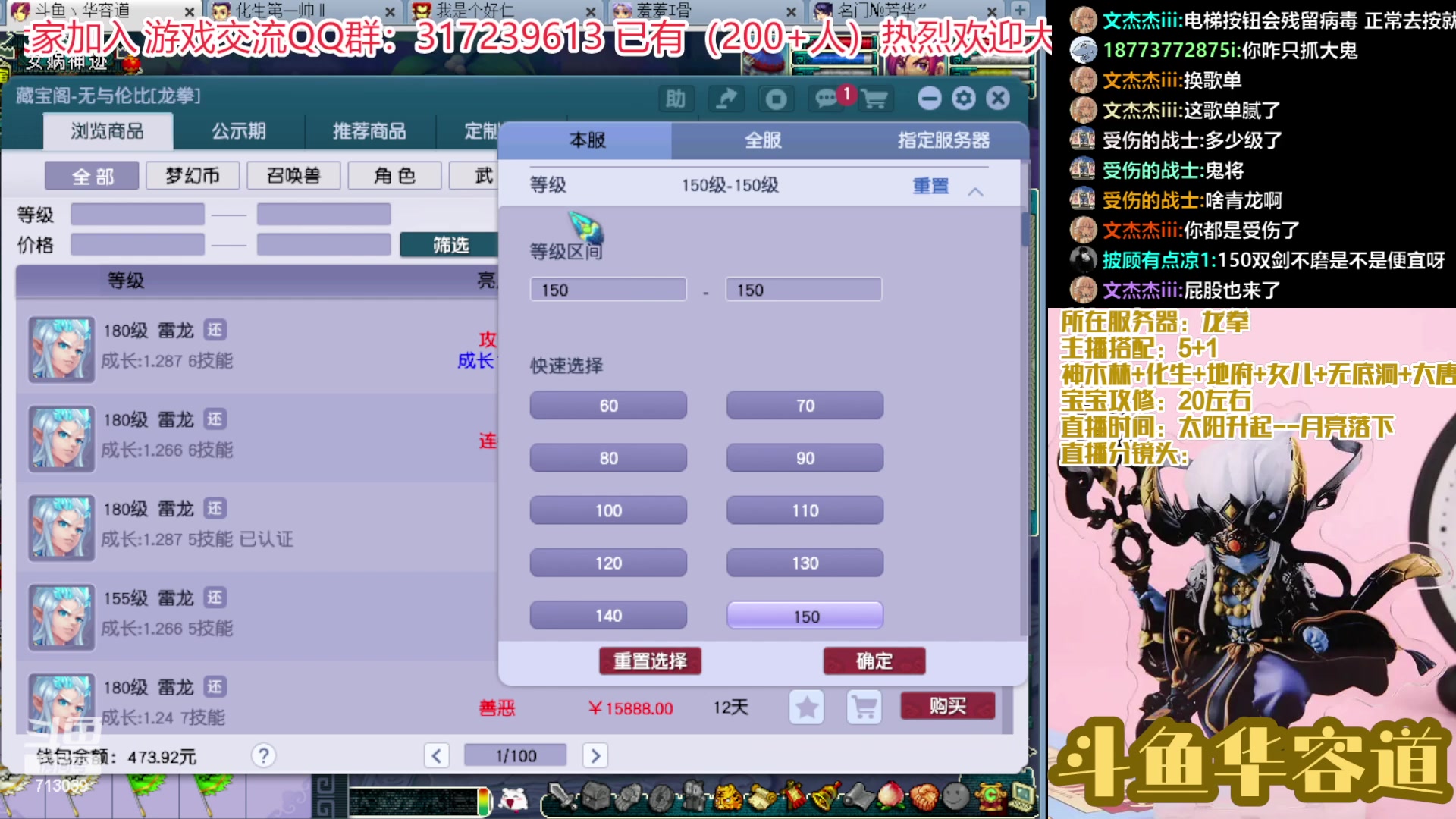Screen dimensions: 1456x819
Task: Select the 雷龙 listing with 已认证
Action: pos(258,527)
